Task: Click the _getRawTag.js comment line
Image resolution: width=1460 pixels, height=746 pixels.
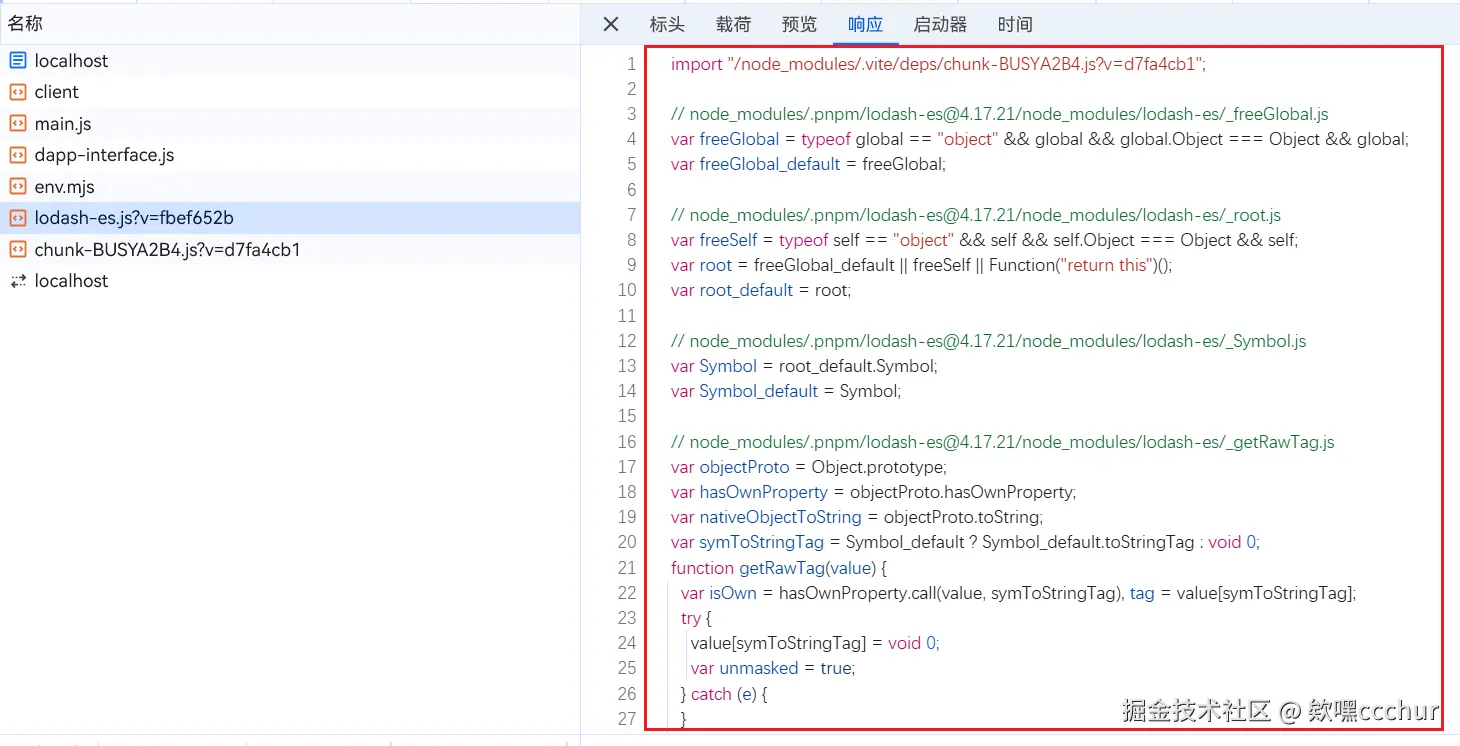Action: pyautogui.click(x=1003, y=442)
